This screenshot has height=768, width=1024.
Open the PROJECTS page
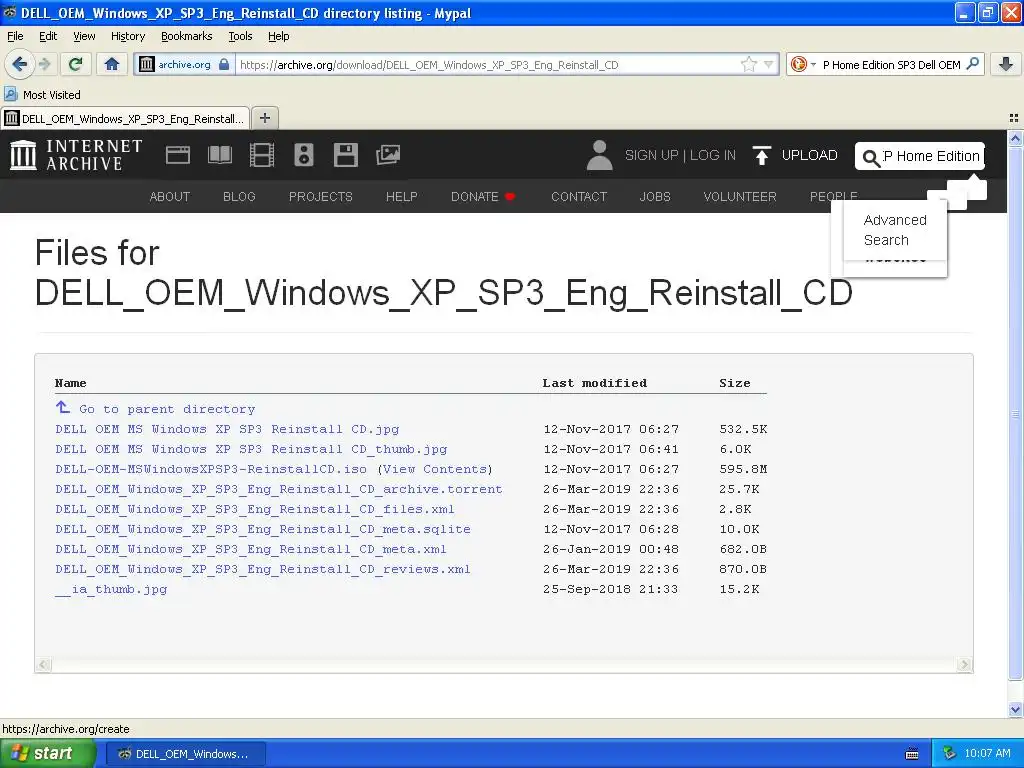(x=321, y=197)
